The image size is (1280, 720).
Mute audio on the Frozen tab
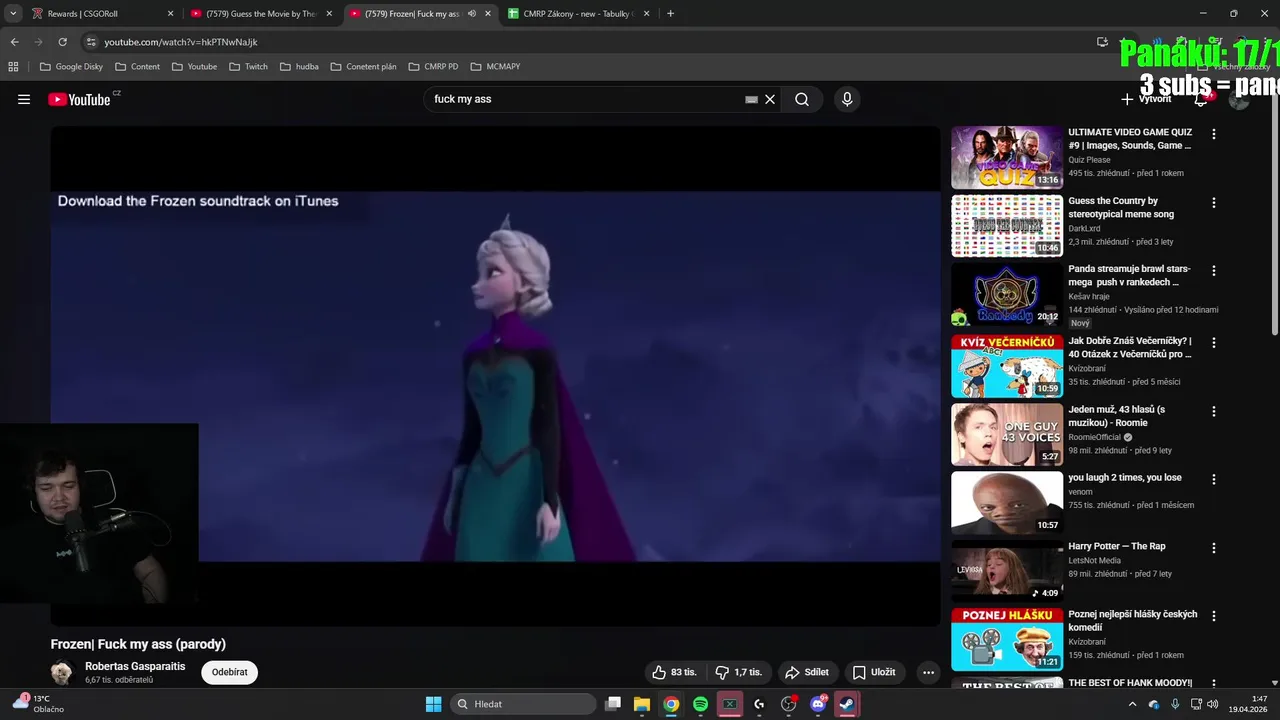[x=472, y=14]
